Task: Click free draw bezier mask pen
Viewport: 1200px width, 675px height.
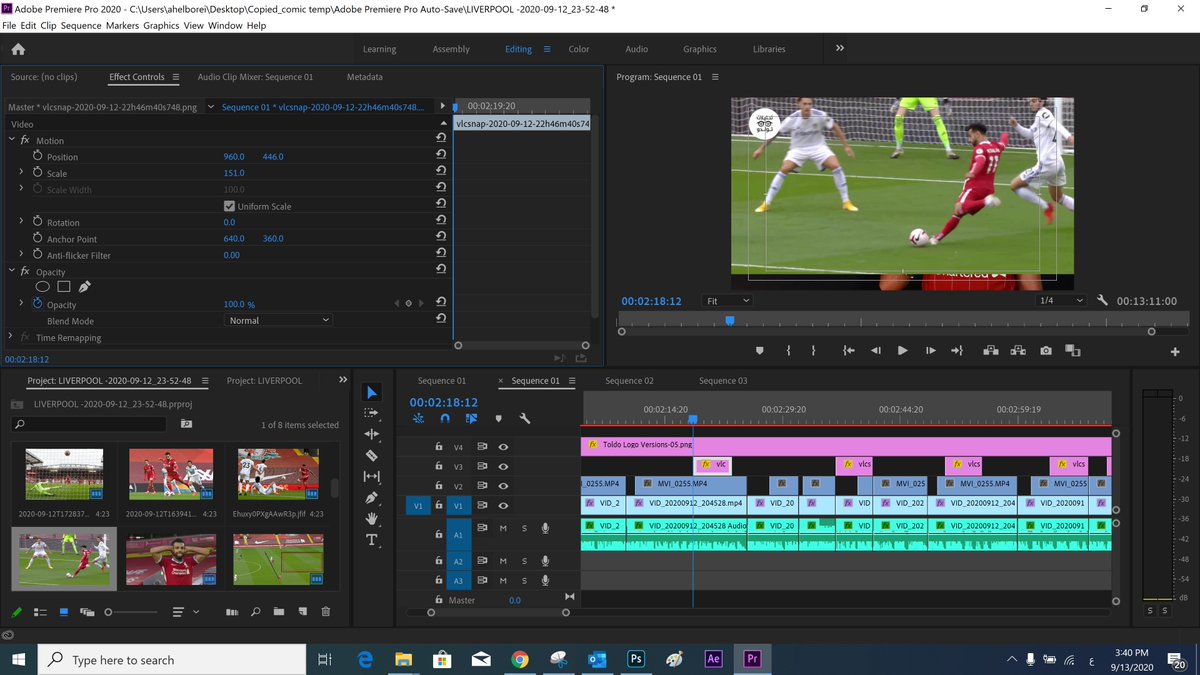Action: coord(85,287)
